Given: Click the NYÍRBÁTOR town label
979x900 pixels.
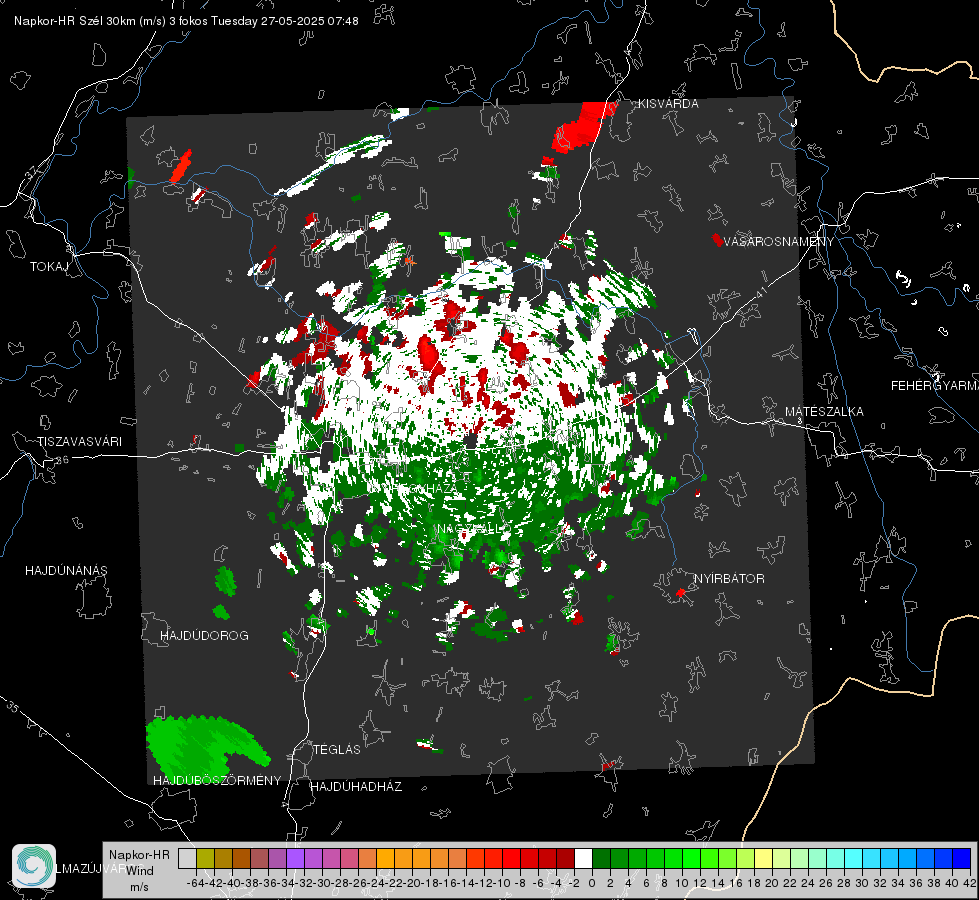Looking at the screenshot, I should 729,579.
